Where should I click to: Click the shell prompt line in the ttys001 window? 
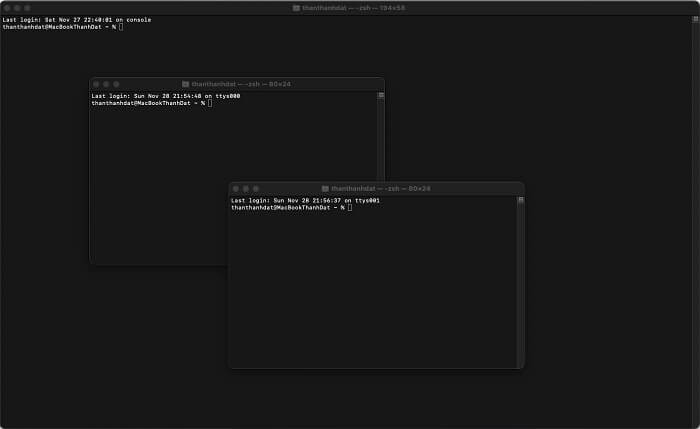tap(292, 208)
